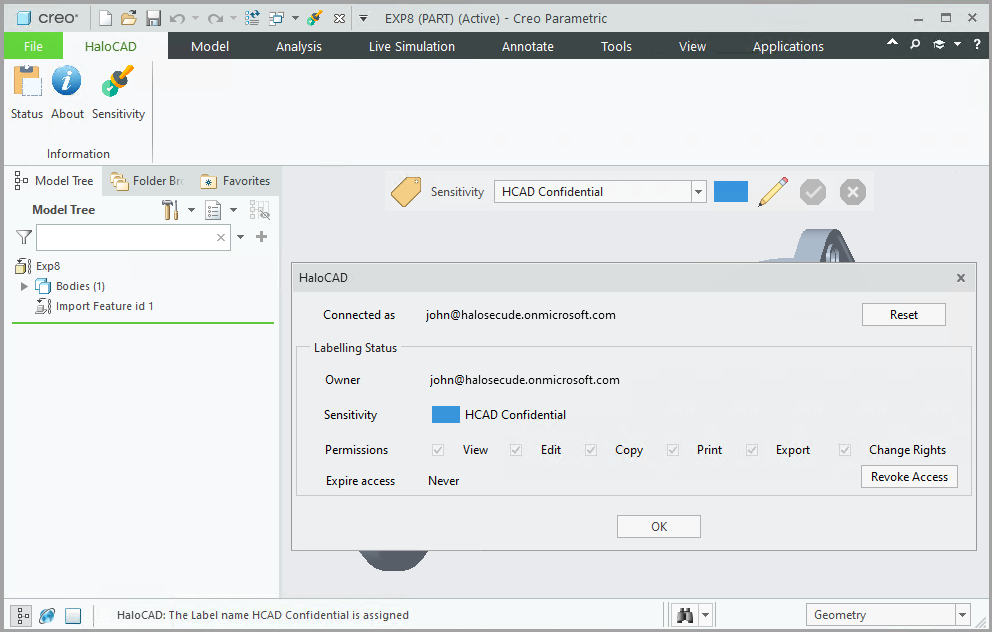
Task: Open a file with the Open folder icon
Action: coord(128,17)
